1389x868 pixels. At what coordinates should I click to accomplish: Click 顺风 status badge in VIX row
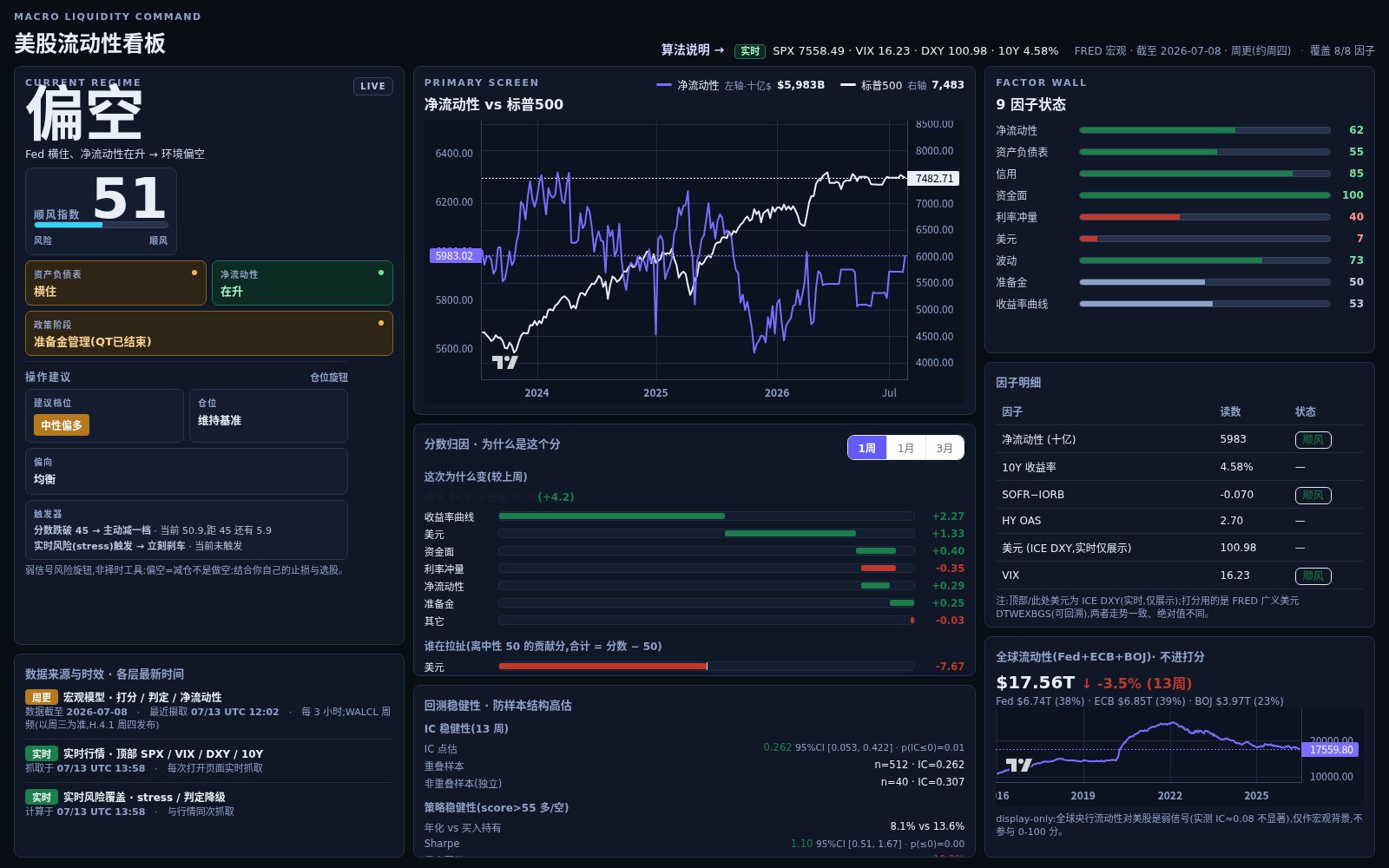click(x=1313, y=575)
